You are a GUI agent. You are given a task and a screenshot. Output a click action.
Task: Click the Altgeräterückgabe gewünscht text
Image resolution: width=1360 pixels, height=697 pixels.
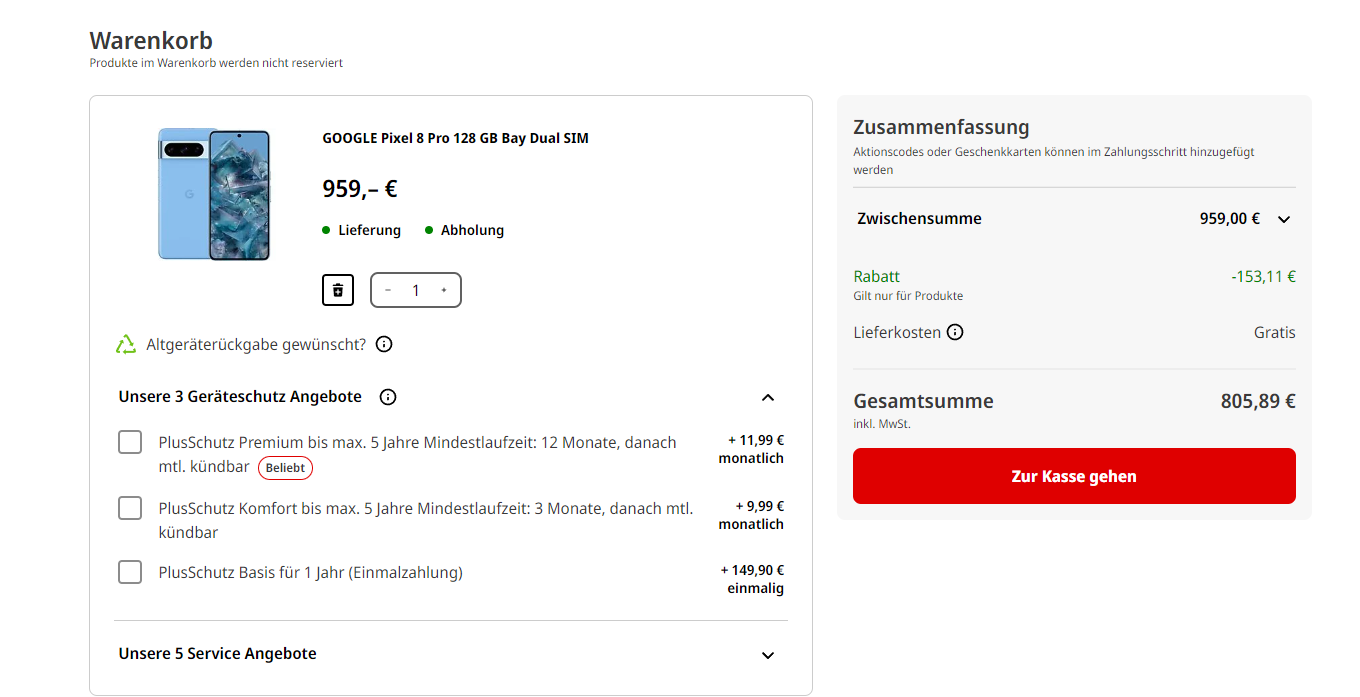[x=256, y=344]
